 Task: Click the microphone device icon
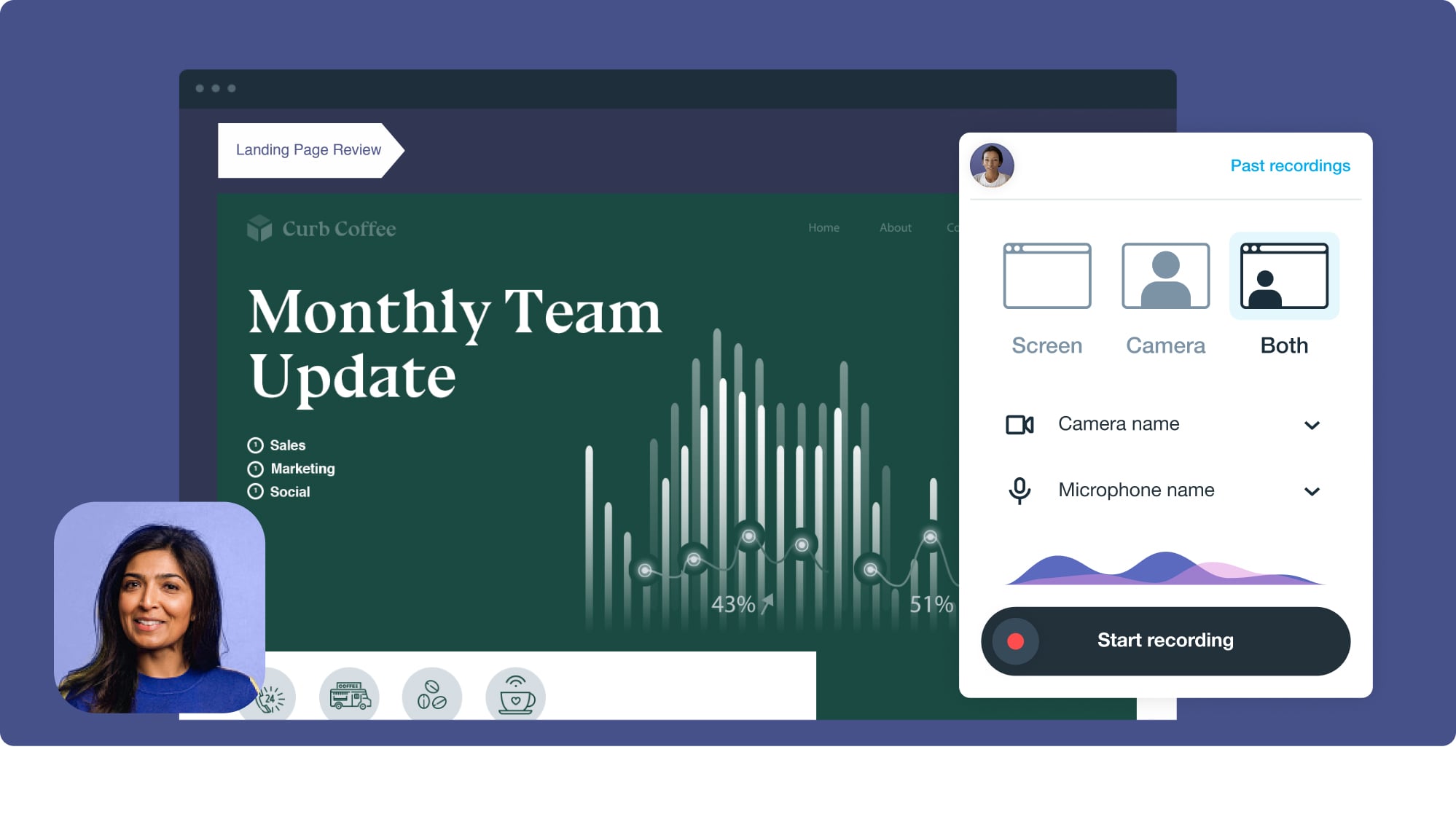[x=1020, y=491]
